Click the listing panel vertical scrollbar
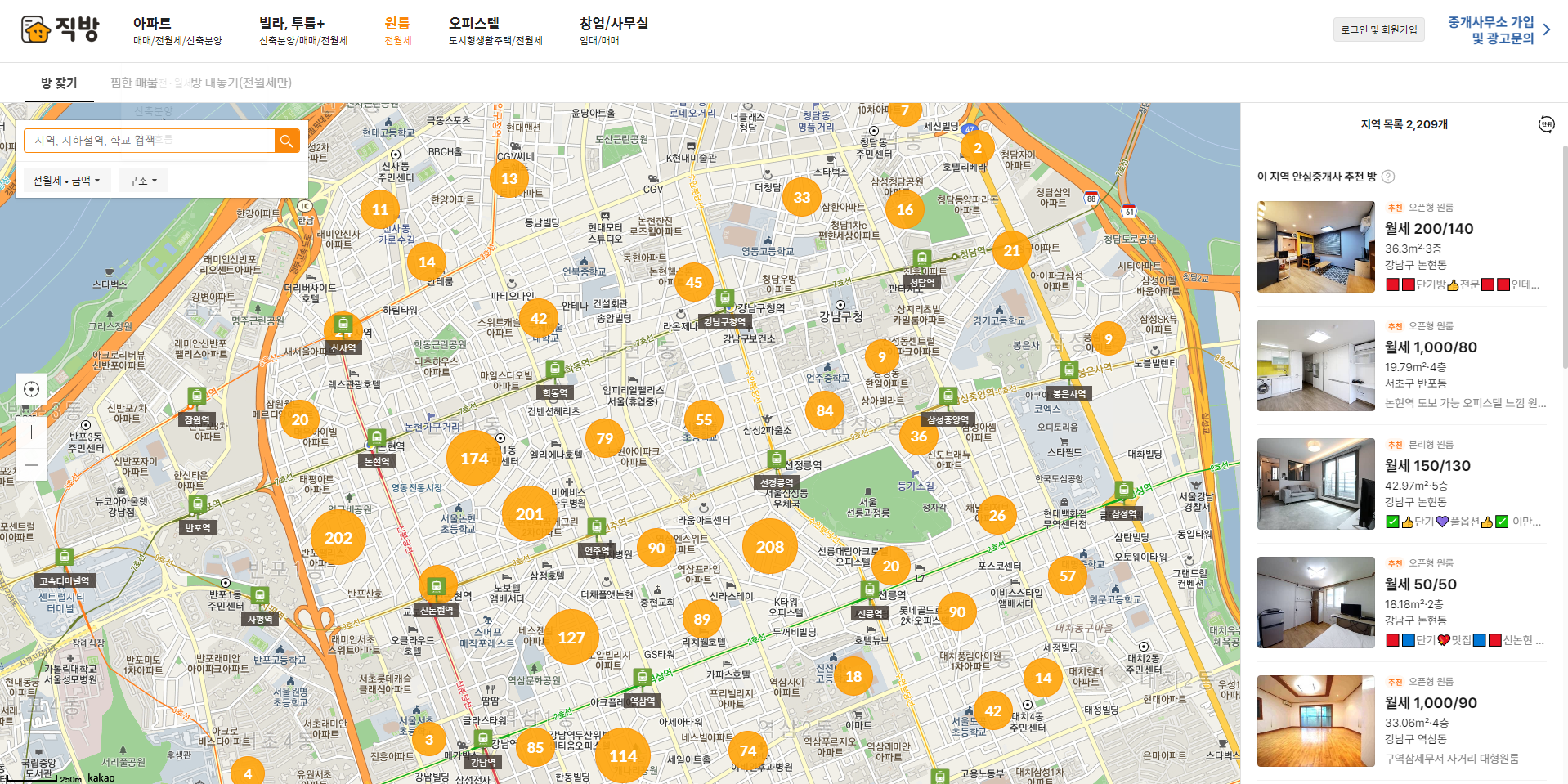 point(1565,258)
